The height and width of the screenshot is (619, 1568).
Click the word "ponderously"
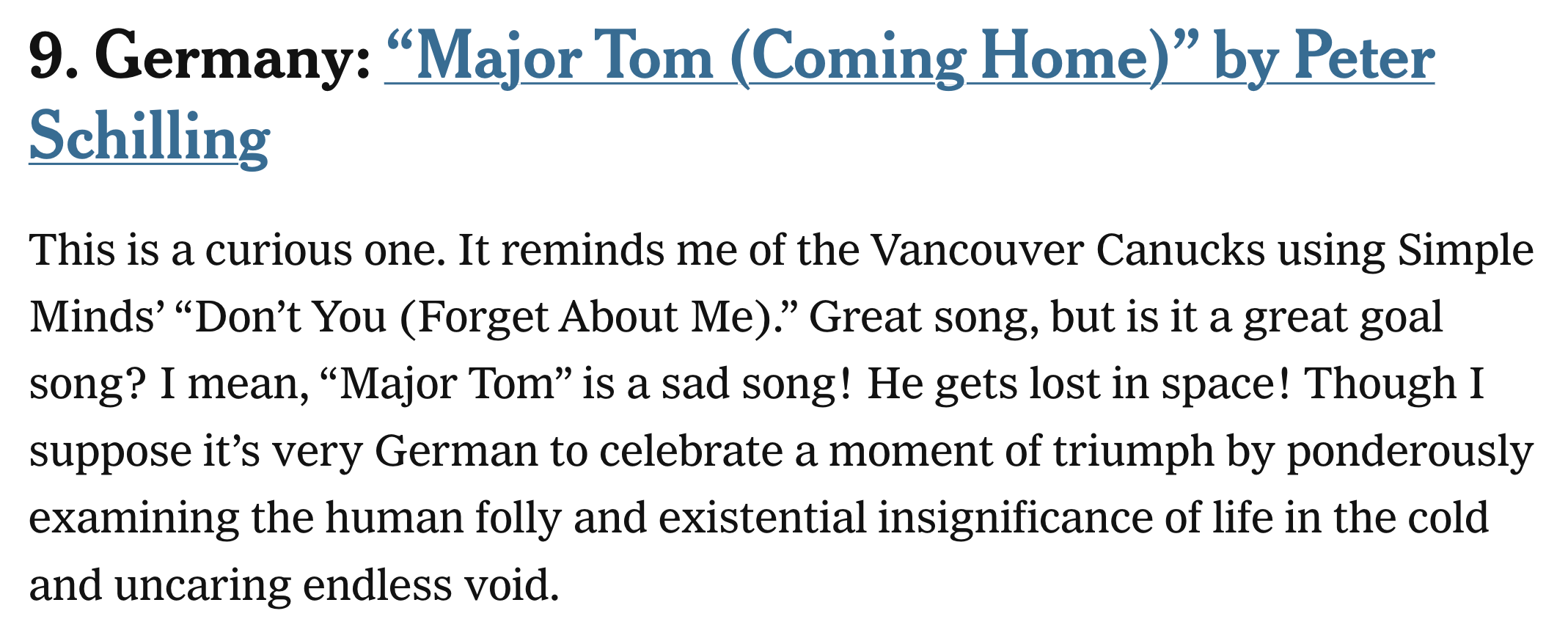pyautogui.click(x=1410, y=451)
